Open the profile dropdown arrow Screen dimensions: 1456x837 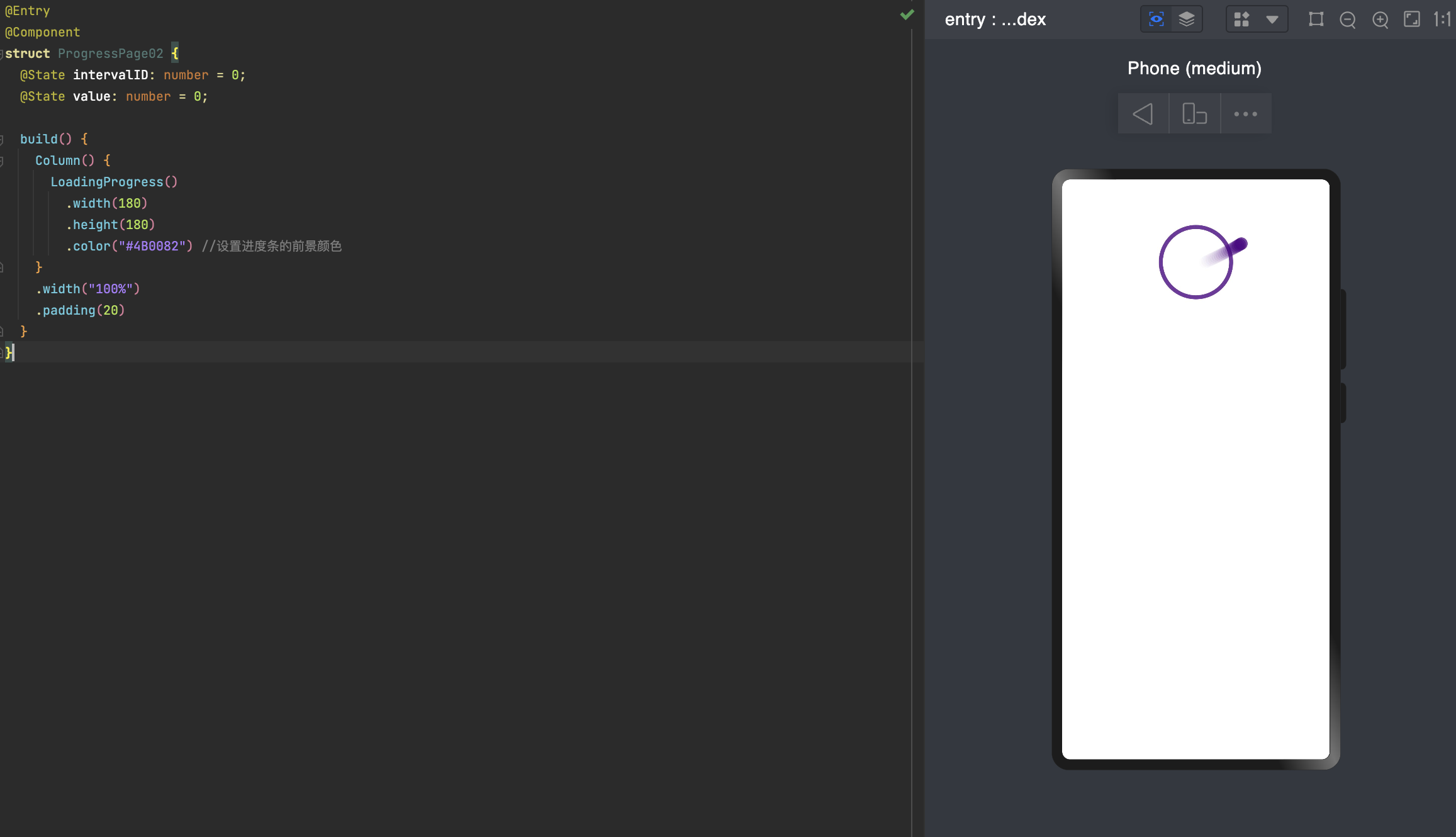(x=1272, y=20)
